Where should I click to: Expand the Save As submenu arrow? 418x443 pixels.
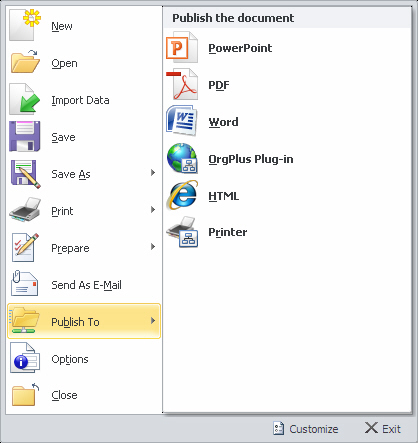[x=153, y=173]
